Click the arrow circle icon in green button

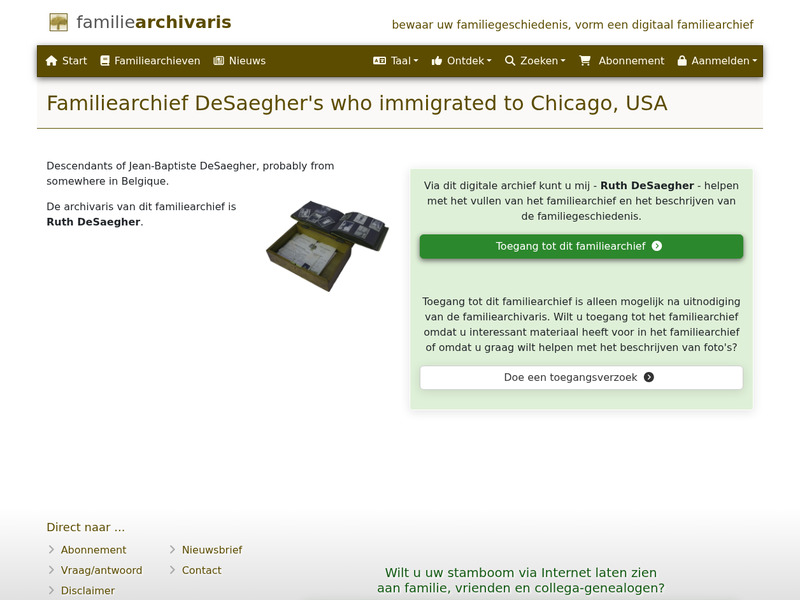(657, 246)
